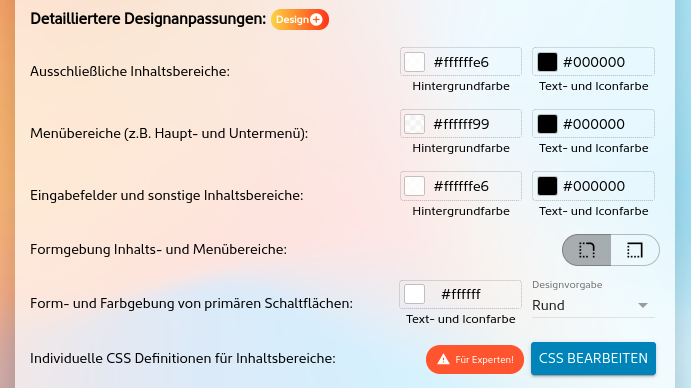This screenshot has width=691, height=388.
Task: Open black text color swatch for Ausschließliche Inhaltsbereiche
Action: (547, 62)
